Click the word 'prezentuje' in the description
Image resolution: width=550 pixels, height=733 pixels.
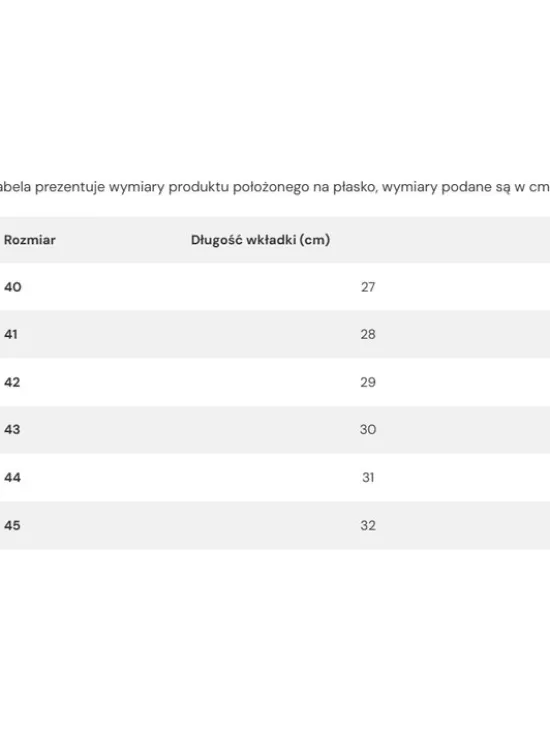[x=70, y=187]
